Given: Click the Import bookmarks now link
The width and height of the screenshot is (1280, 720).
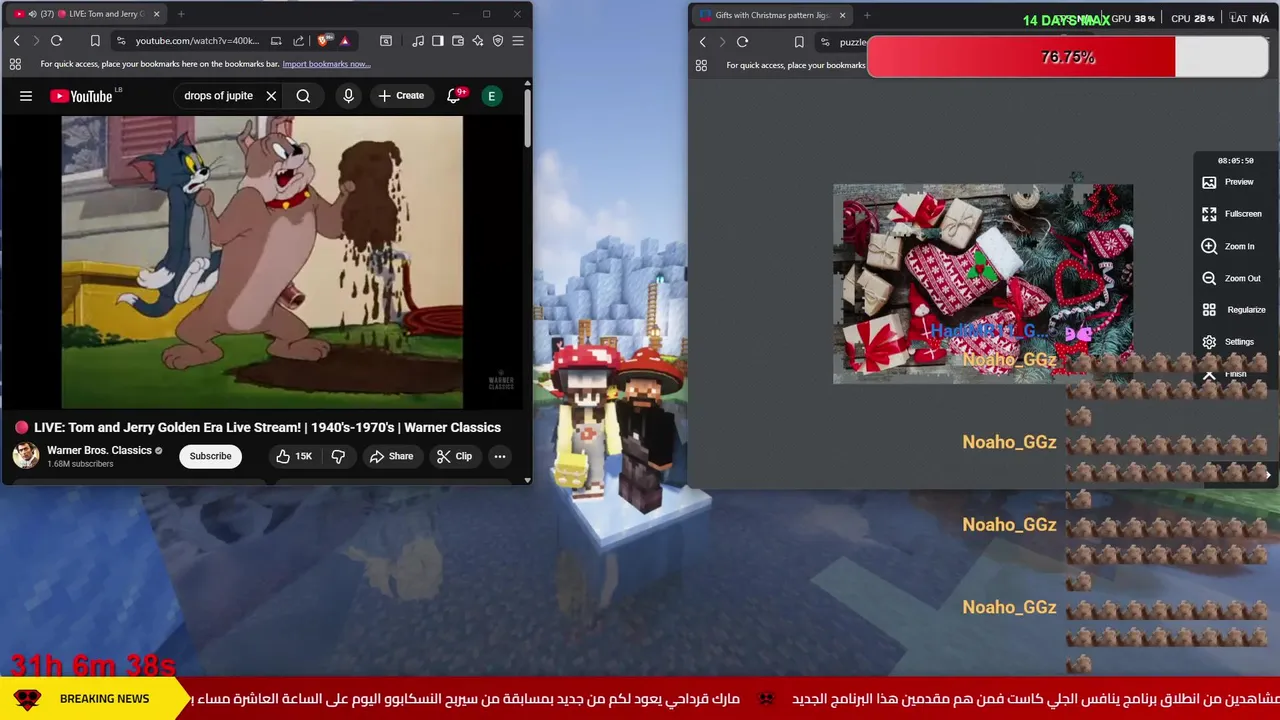Looking at the screenshot, I should pyautogui.click(x=326, y=64).
